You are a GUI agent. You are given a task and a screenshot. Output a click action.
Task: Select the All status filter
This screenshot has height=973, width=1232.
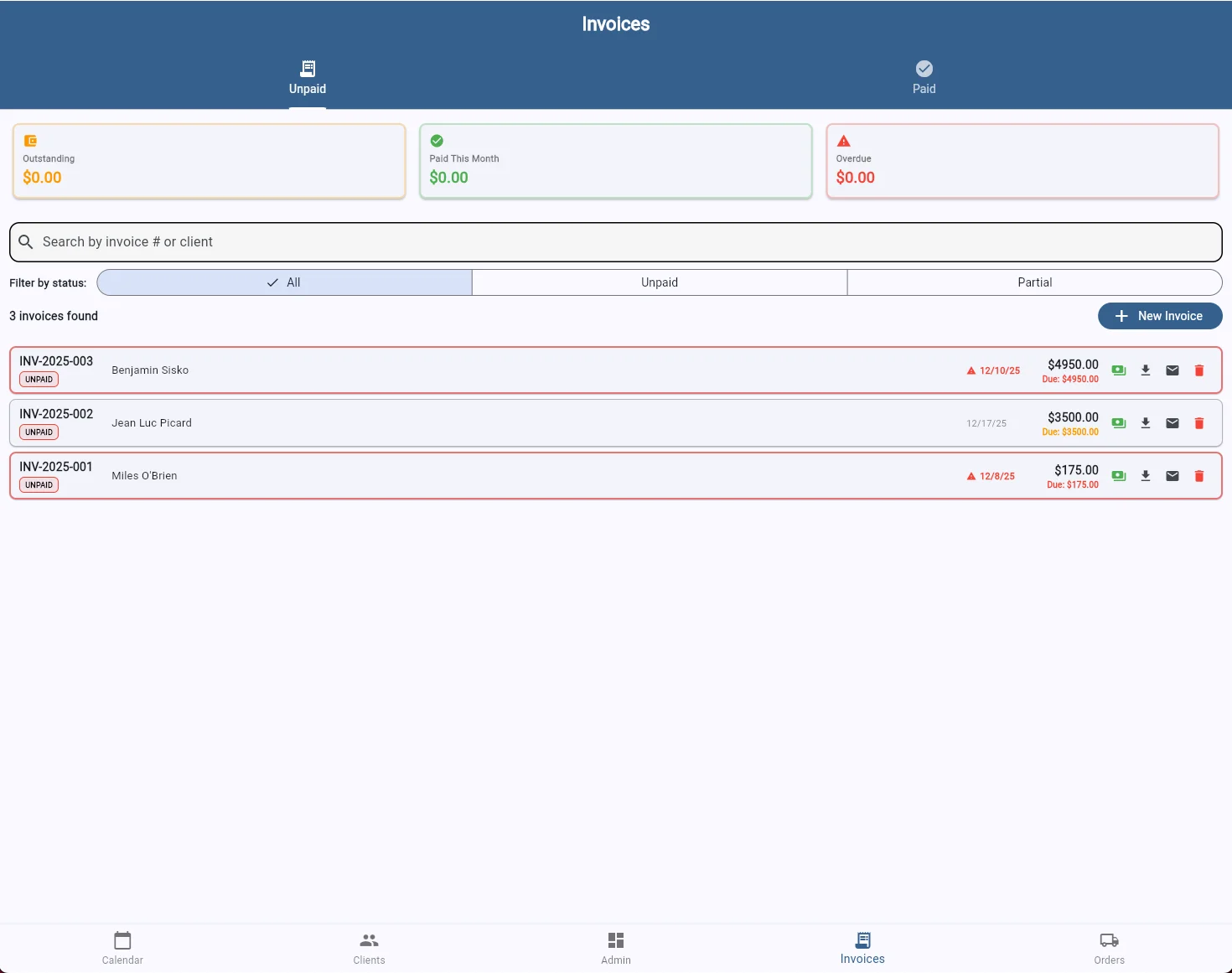(x=283, y=282)
